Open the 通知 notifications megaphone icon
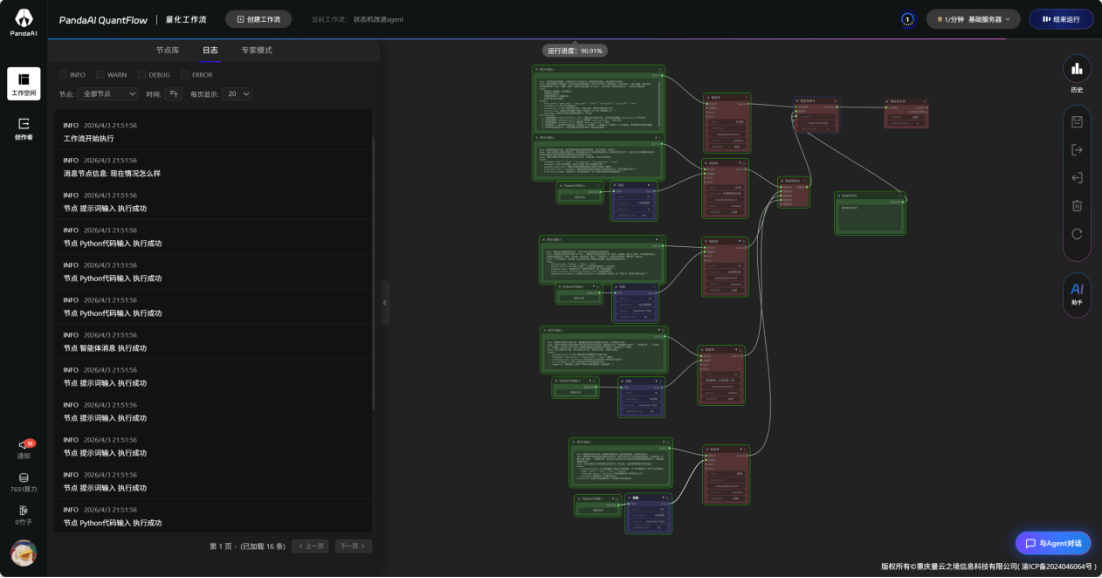The width and height of the screenshot is (1102, 578). (24, 446)
